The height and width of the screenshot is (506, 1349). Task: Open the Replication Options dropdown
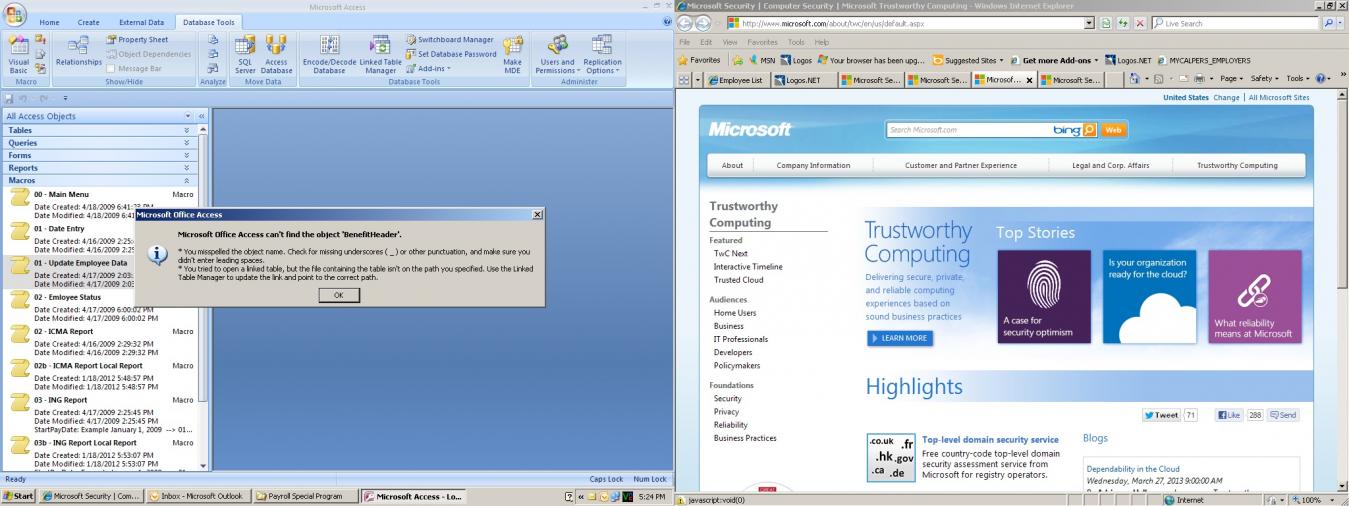602,55
